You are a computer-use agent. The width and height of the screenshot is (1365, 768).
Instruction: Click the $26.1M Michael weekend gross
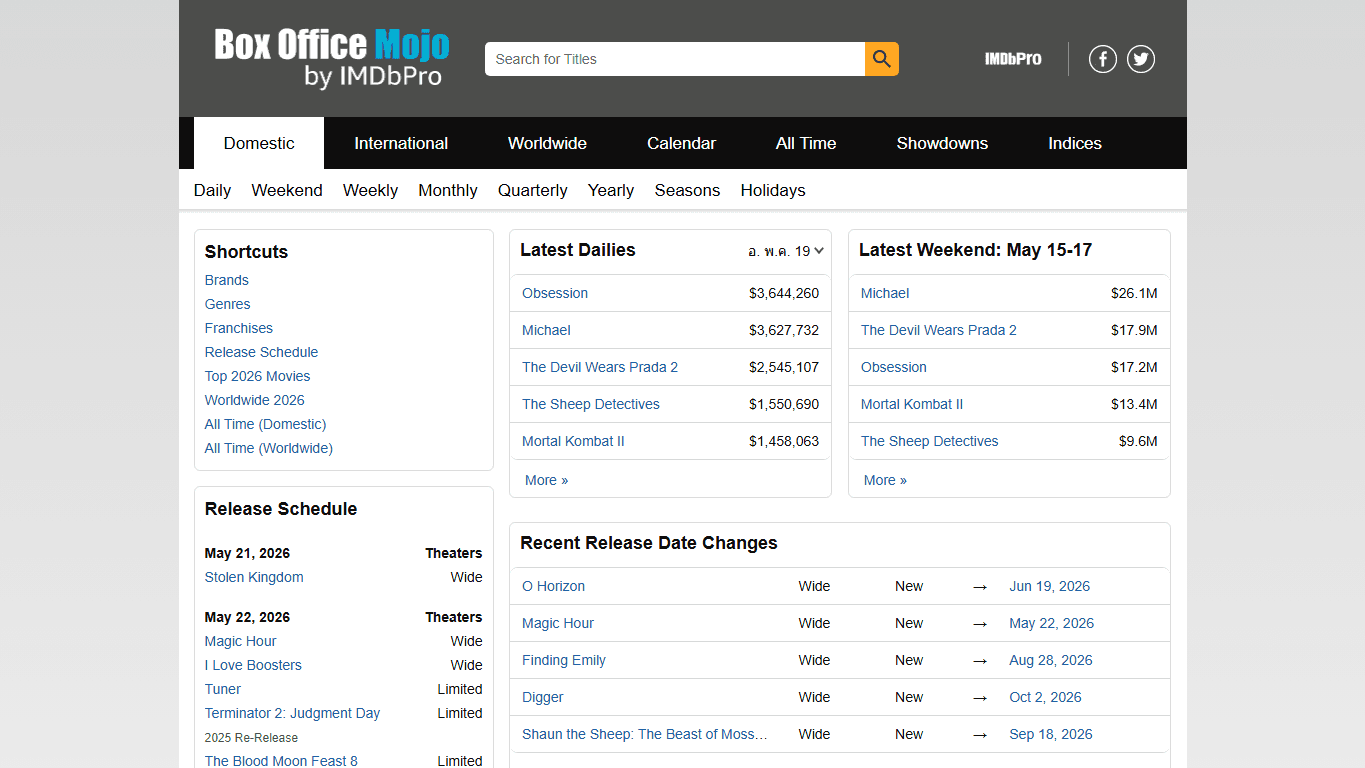click(1134, 293)
